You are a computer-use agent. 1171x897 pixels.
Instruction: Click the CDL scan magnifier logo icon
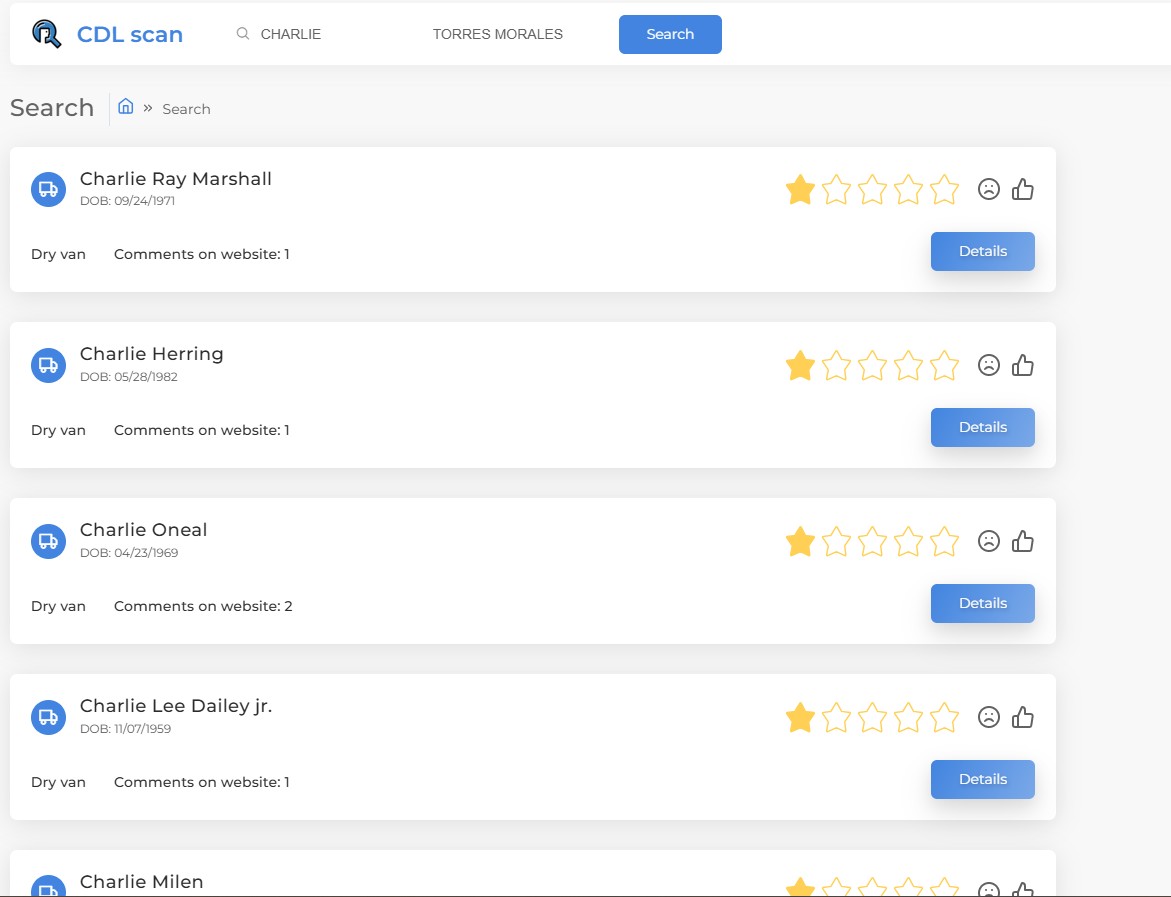46,34
